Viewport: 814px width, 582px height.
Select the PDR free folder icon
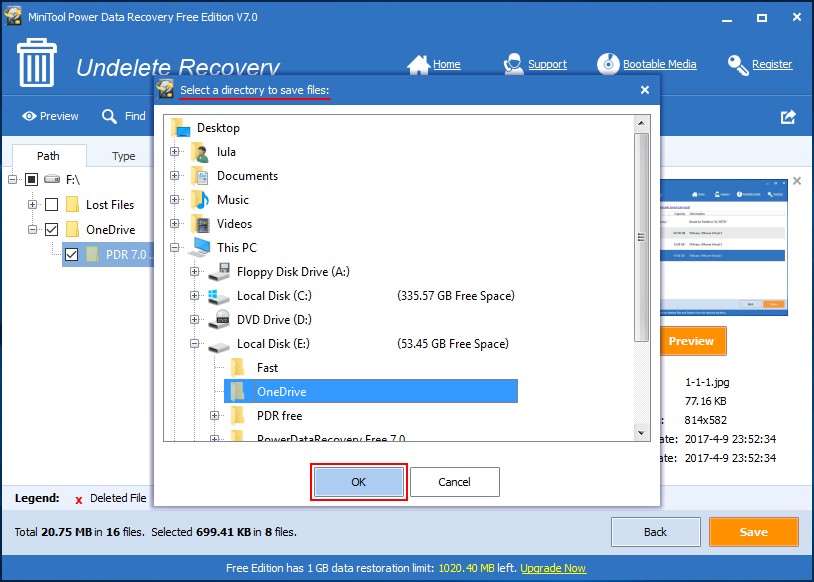click(238, 415)
